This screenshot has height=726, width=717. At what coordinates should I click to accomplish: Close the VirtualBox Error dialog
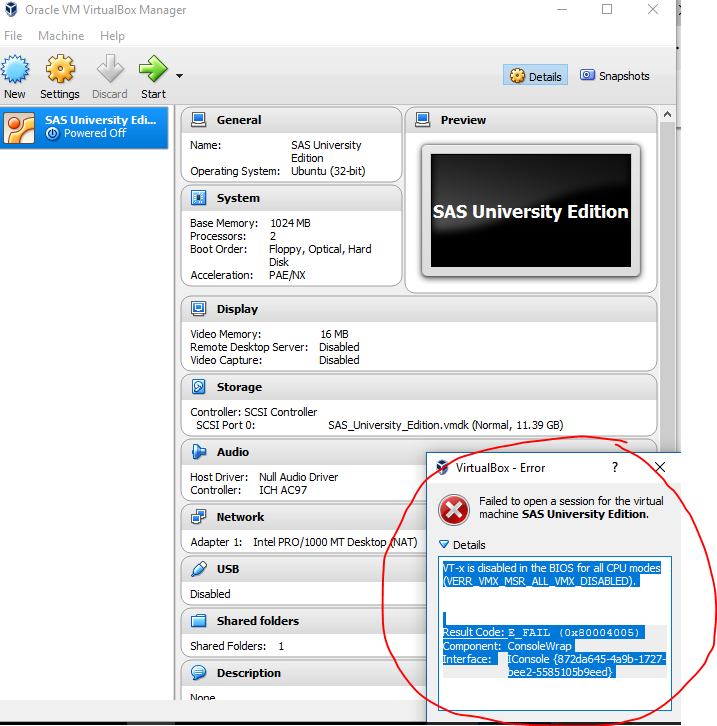660,467
